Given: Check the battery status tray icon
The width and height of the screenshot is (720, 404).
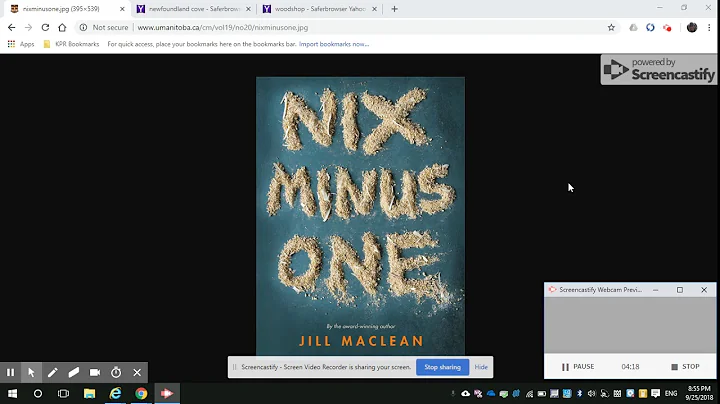Looking at the screenshot, I should tap(542, 393).
